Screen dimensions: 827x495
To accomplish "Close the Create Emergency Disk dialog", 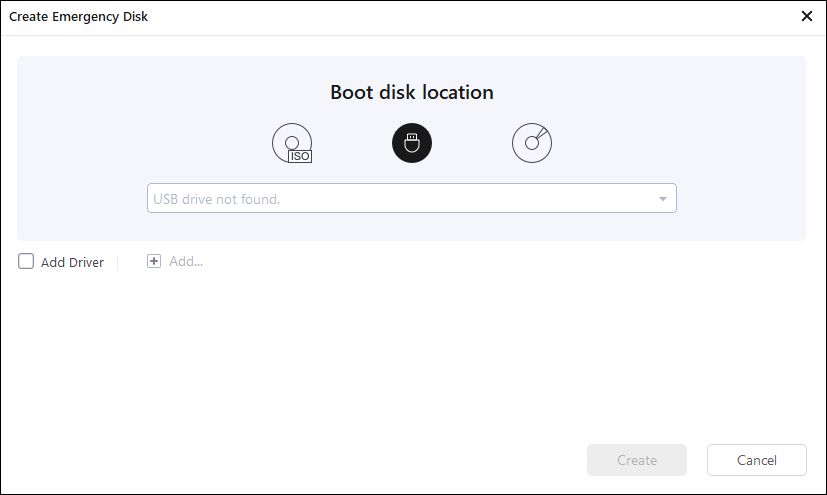I will click(807, 16).
